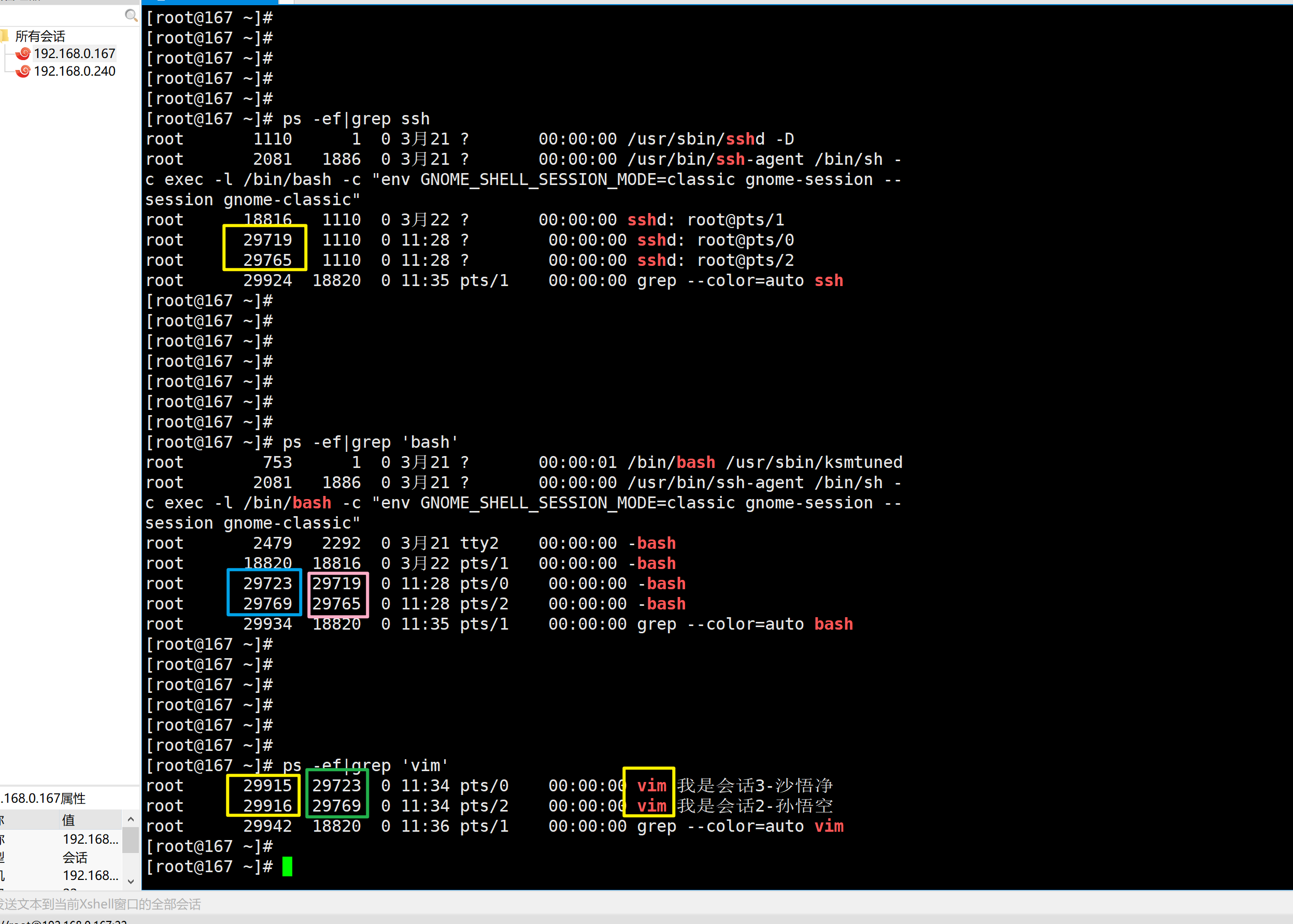Screen dimensions: 1293x924
Task: Click the 值 column header
Action: [68, 820]
